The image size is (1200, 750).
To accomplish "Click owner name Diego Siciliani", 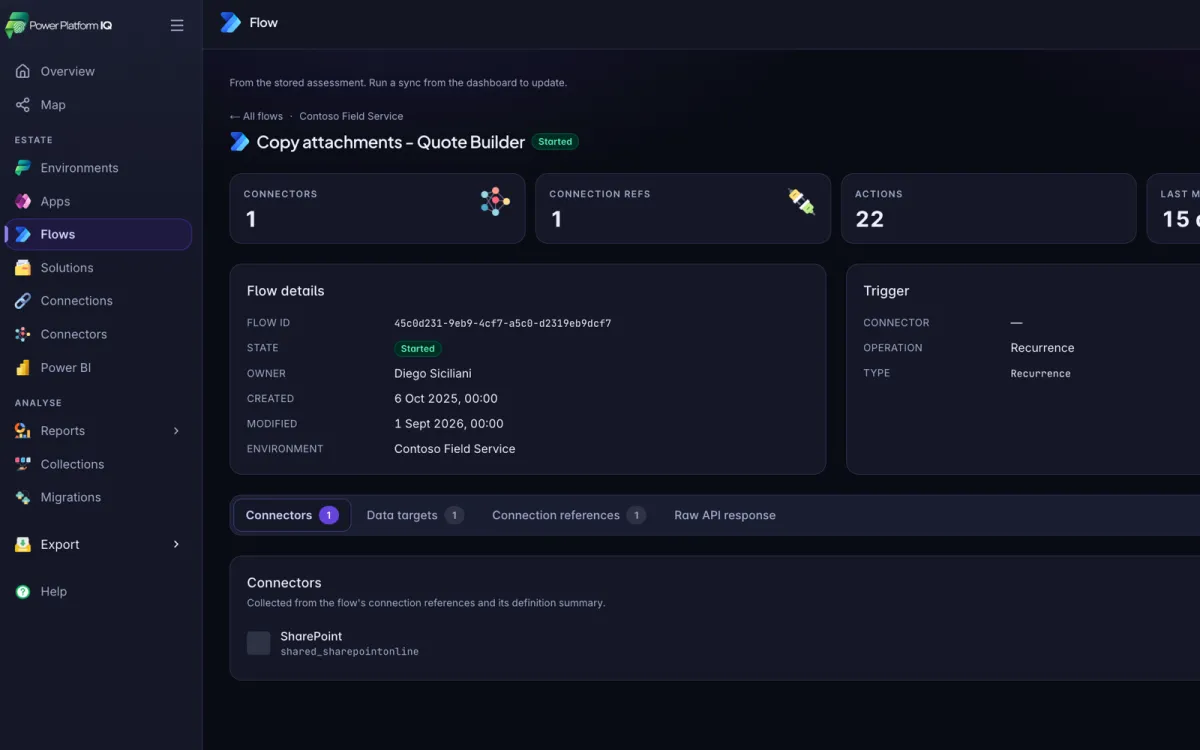I will 433,373.
